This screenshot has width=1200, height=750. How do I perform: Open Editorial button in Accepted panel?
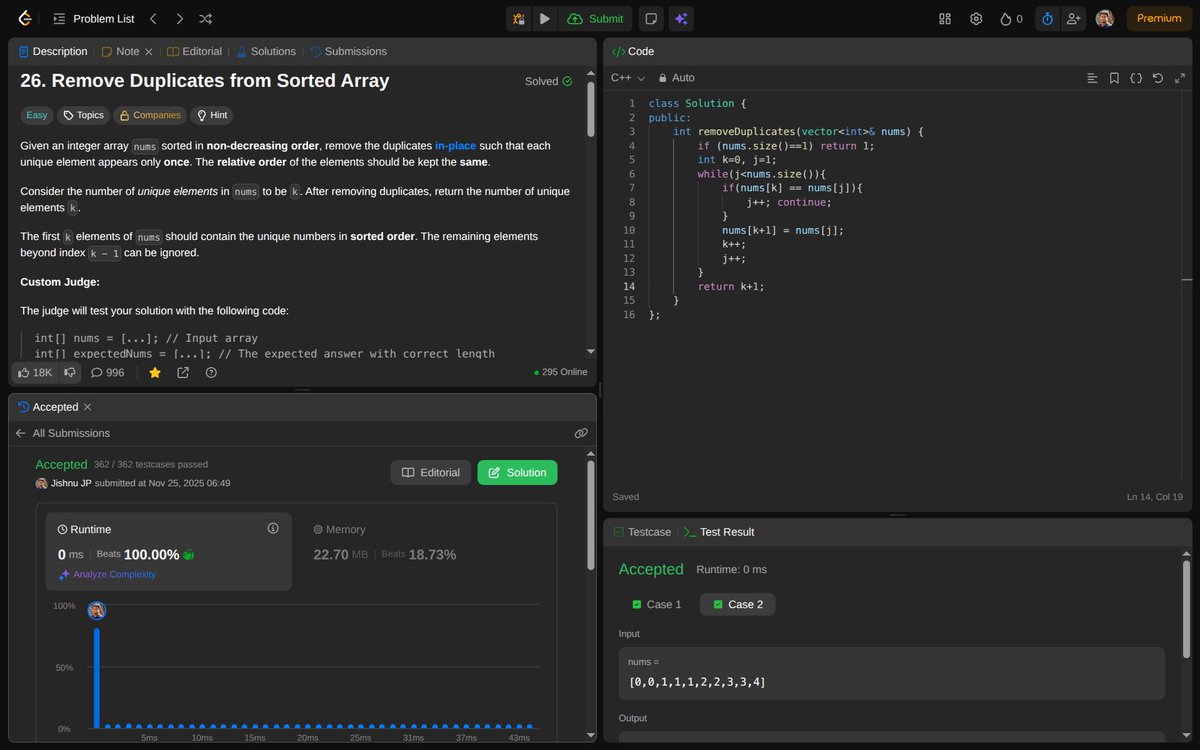[x=431, y=472]
